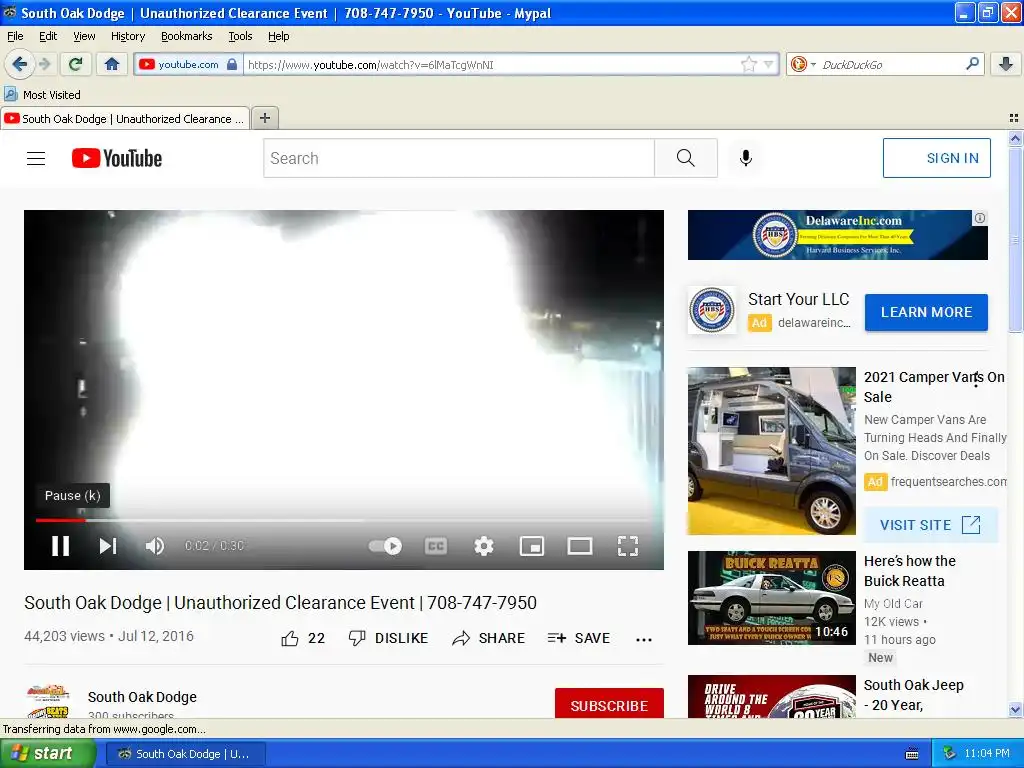Dislike the video
Image resolution: width=1024 pixels, height=768 pixels.
(x=389, y=639)
